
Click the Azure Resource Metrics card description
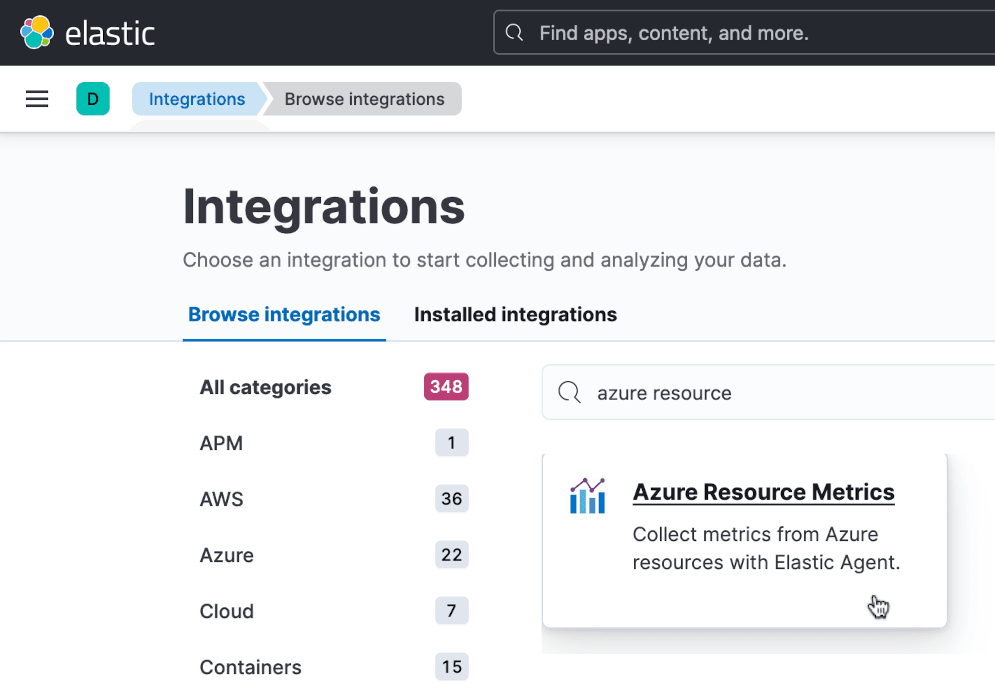[x=766, y=548]
